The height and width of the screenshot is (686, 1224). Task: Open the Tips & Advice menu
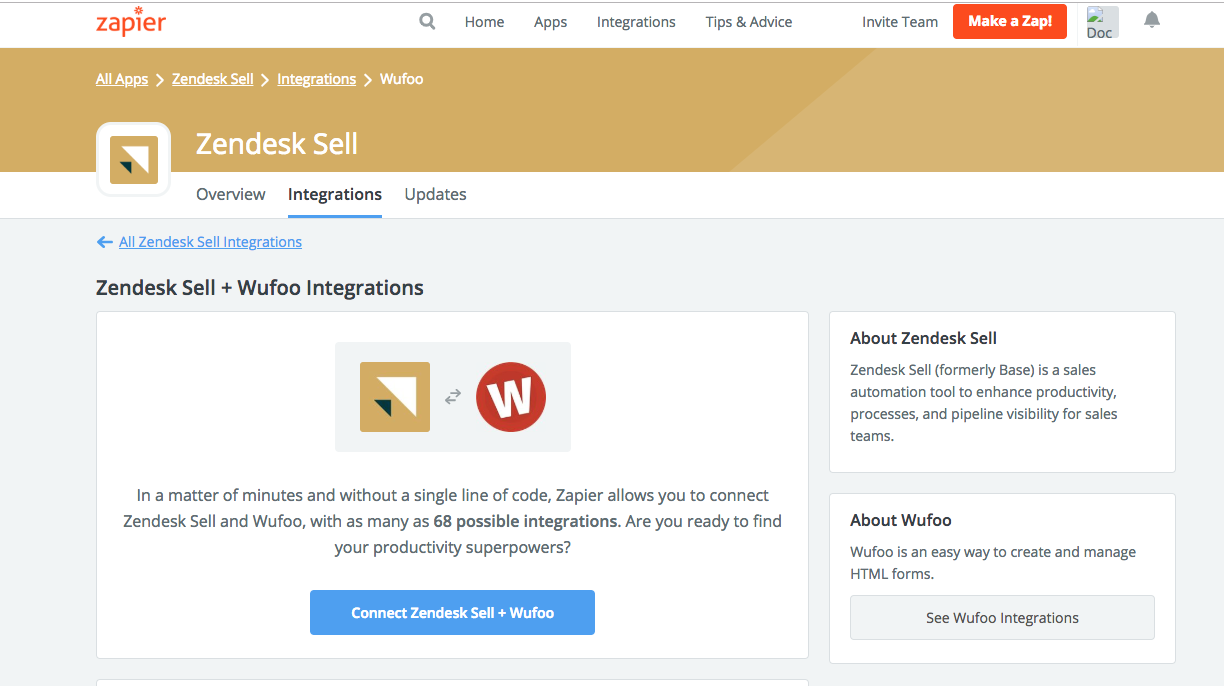coord(748,22)
